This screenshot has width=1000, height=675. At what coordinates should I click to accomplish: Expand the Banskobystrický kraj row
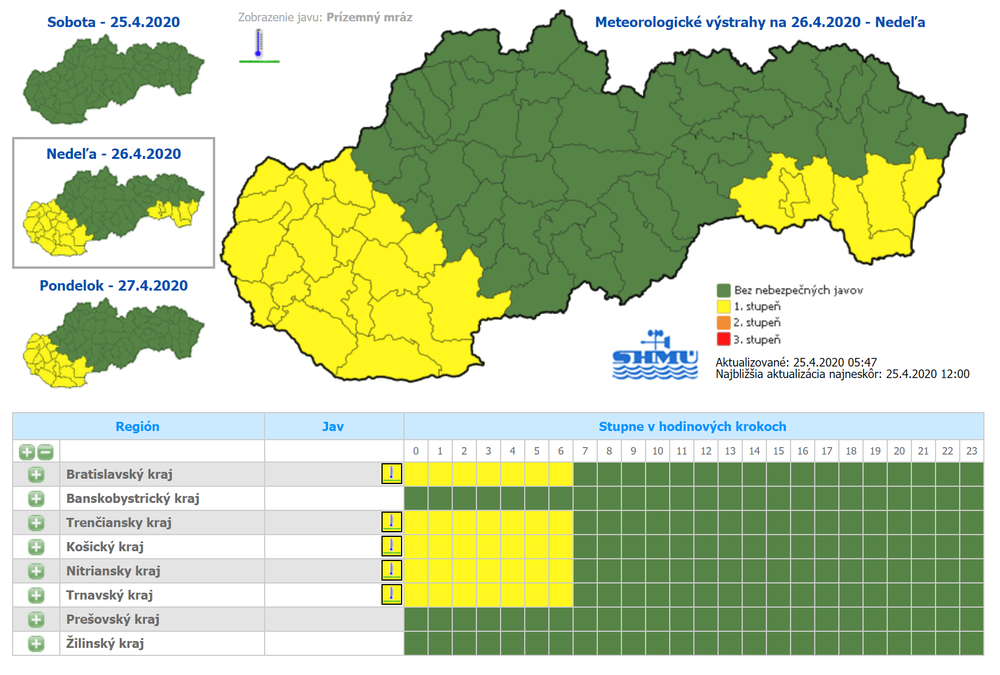[37, 499]
